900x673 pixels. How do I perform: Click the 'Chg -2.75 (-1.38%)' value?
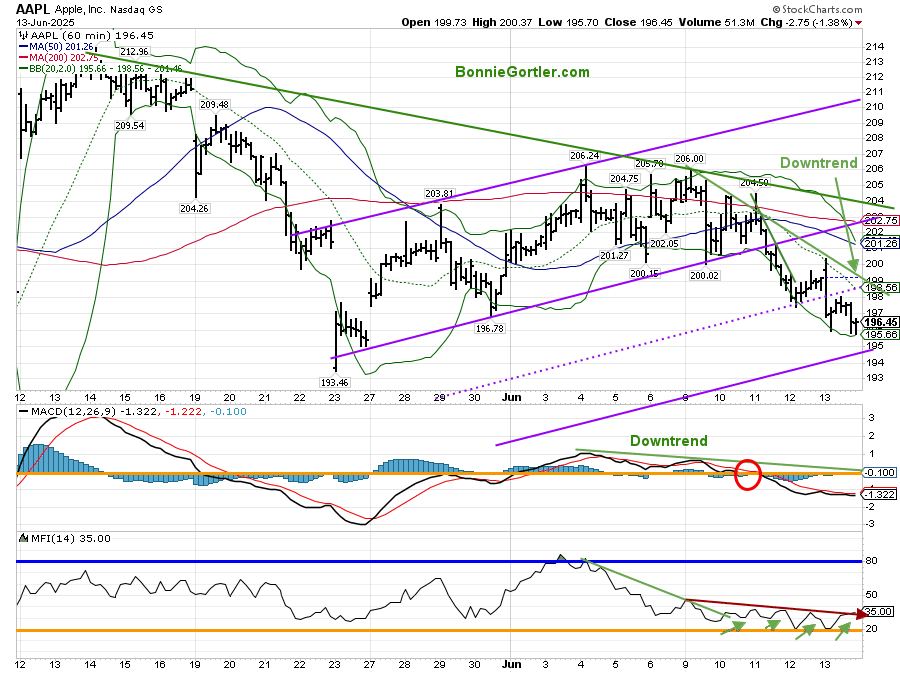click(806, 22)
